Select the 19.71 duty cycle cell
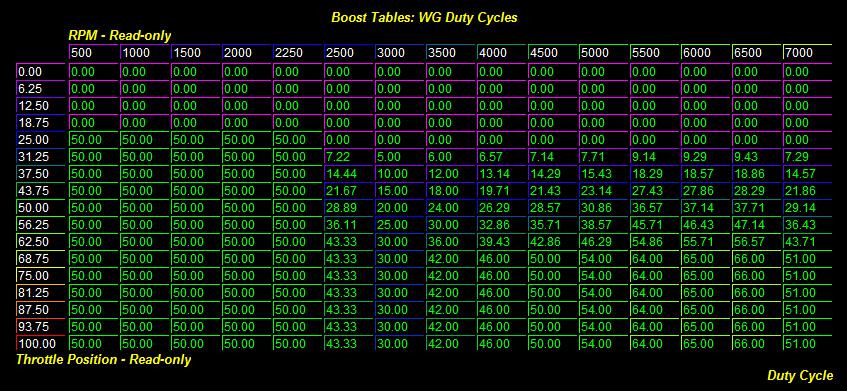Image resolution: width=847 pixels, height=391 pixels. 502,191
